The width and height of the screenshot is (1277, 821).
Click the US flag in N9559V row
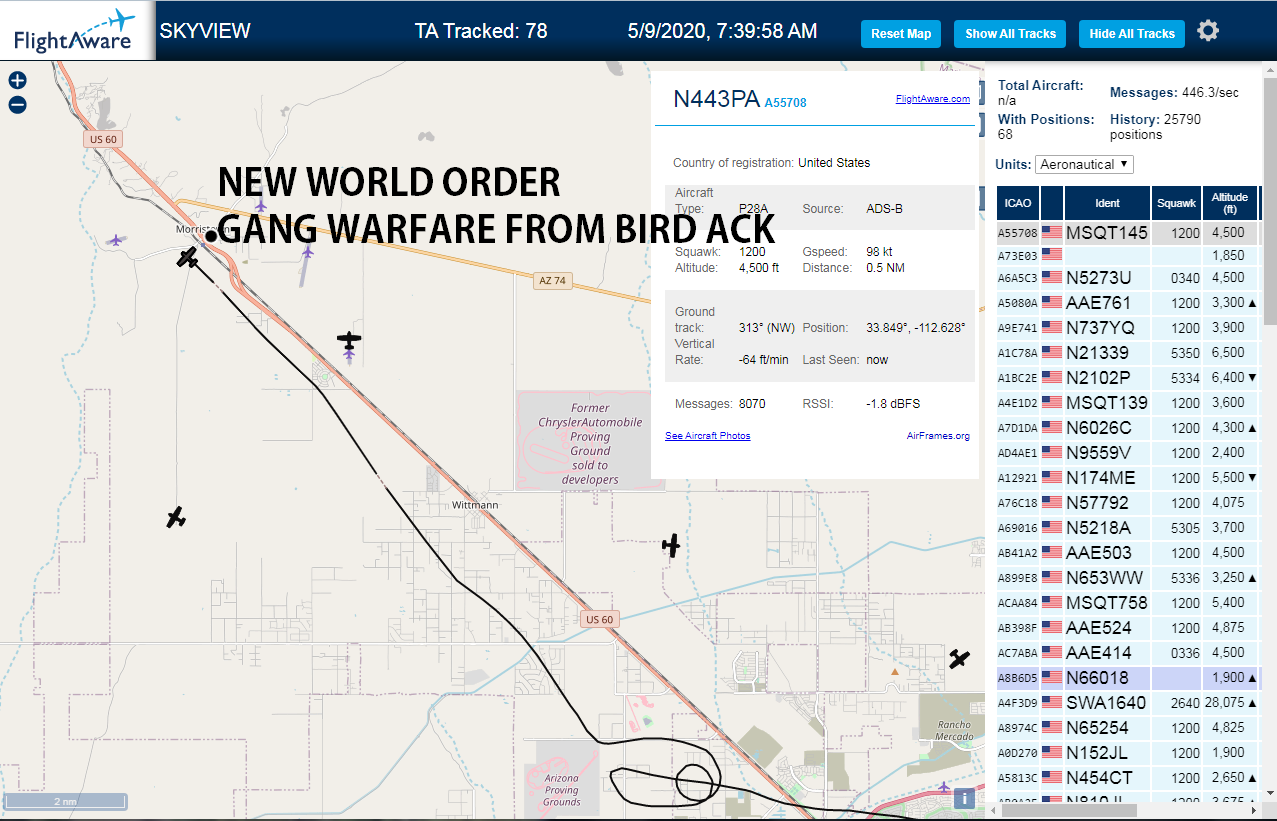tap(1051, 453)
